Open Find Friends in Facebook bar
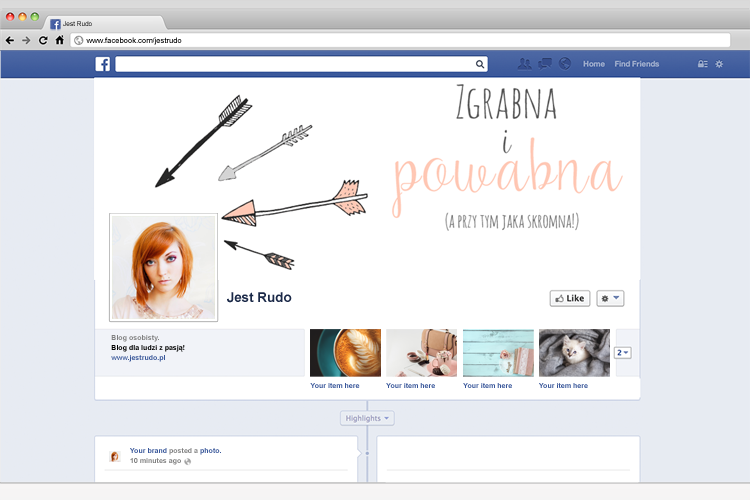The width and height of the screenshot is (750, 500). tap(637, 64)
